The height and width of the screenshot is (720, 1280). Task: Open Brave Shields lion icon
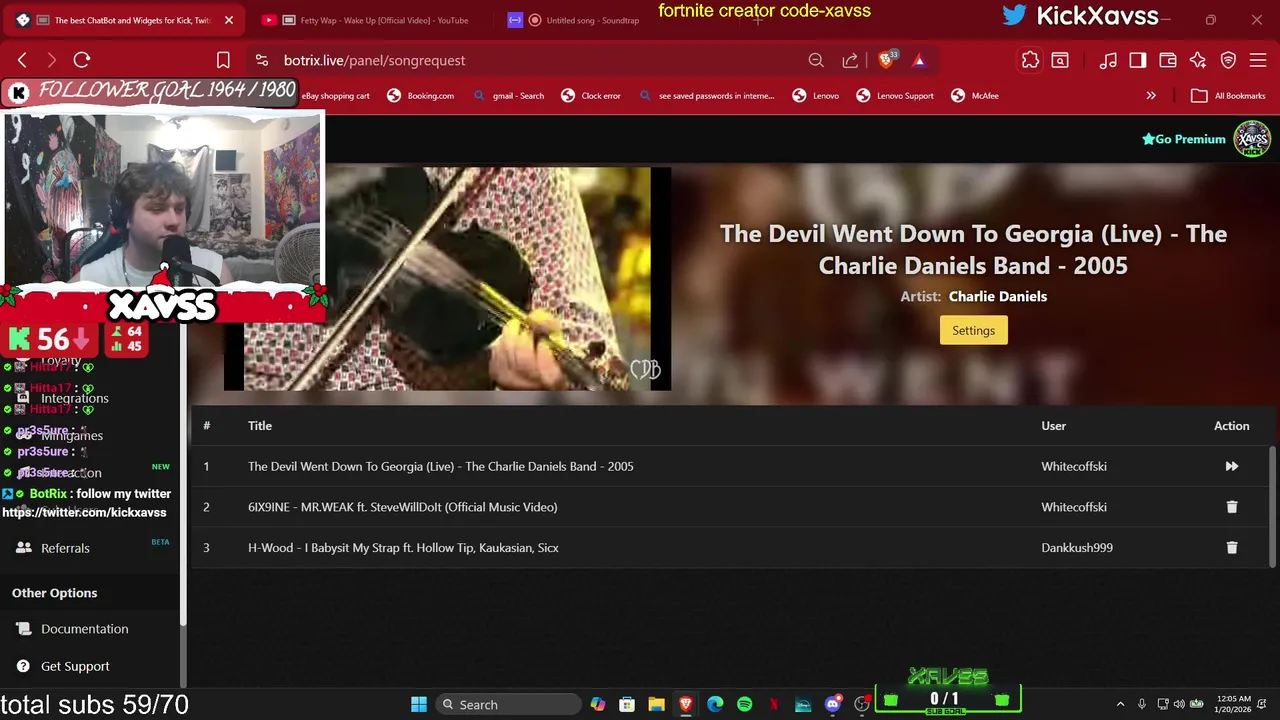point(886,60)
